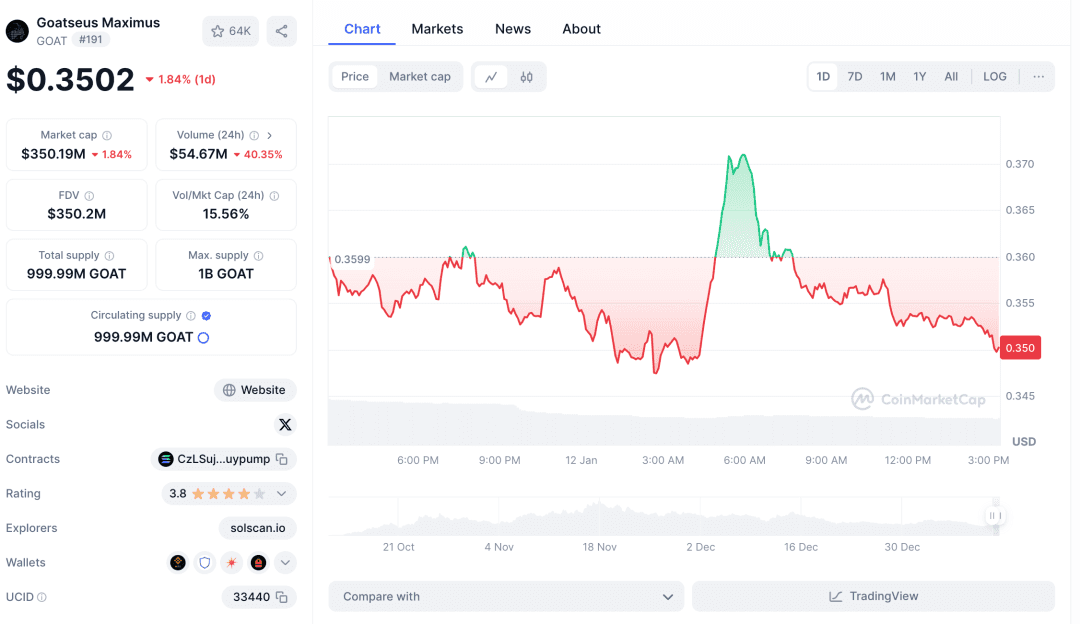1080x624 pixels.
Task: Open Volume (24h) info icon
Action: pos(254,136)
